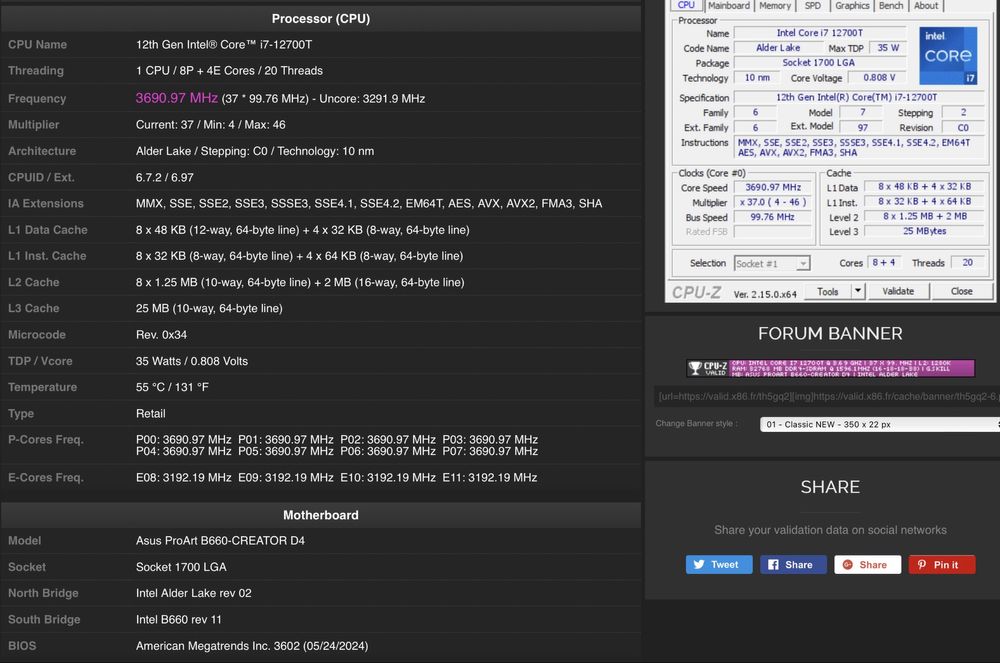Image resolution: width=1000 pixels, height=663 pixels.
Task: Click the CPU-Z forum banner image
Action: point(830,368)
